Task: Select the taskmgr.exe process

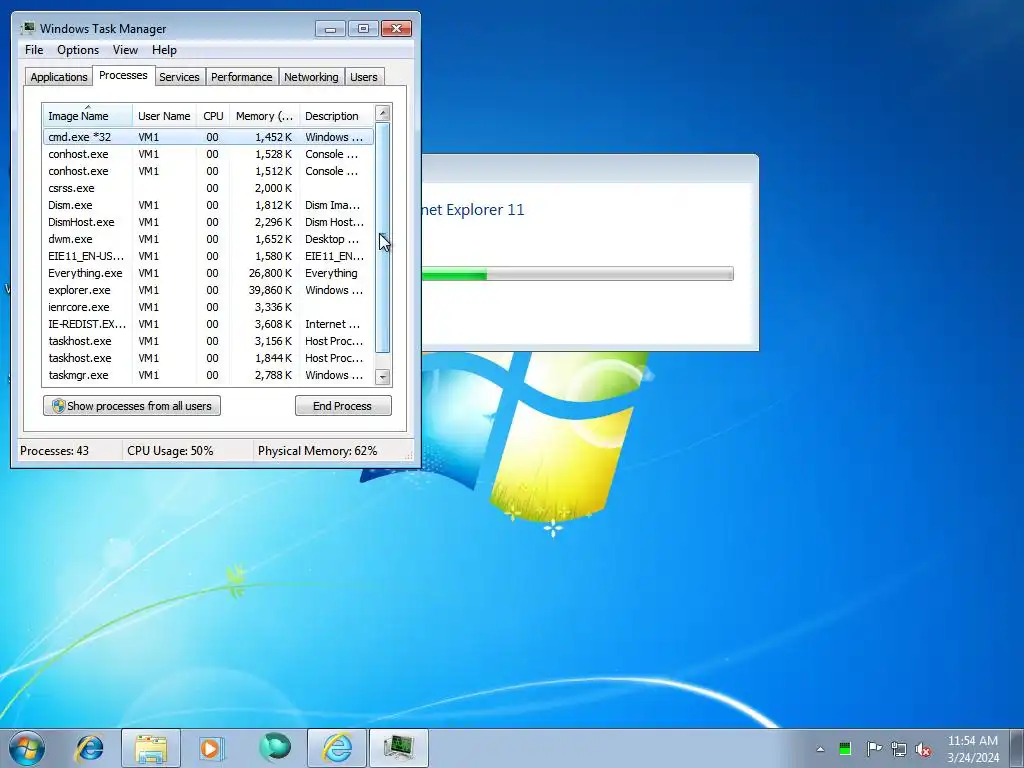Action: 208,375
